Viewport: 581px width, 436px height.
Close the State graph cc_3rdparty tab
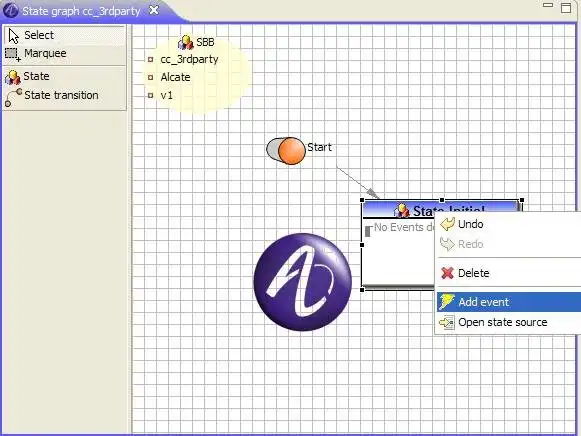tap(154, 10)
